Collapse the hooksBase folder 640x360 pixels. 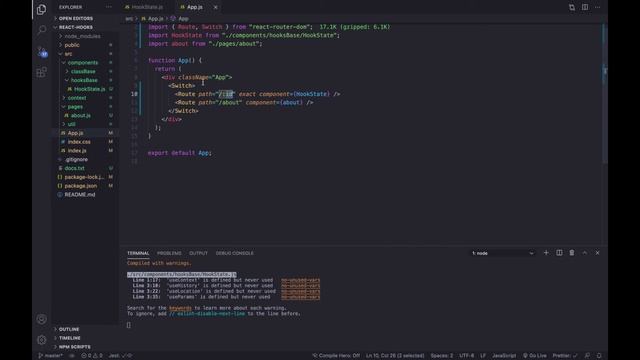[84, 80]
